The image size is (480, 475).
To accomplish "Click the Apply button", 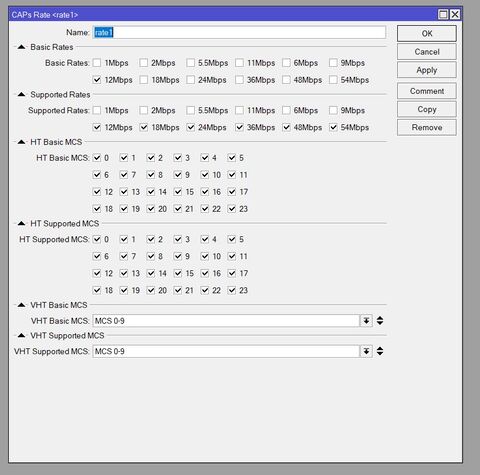I will [x=427, y=70].
